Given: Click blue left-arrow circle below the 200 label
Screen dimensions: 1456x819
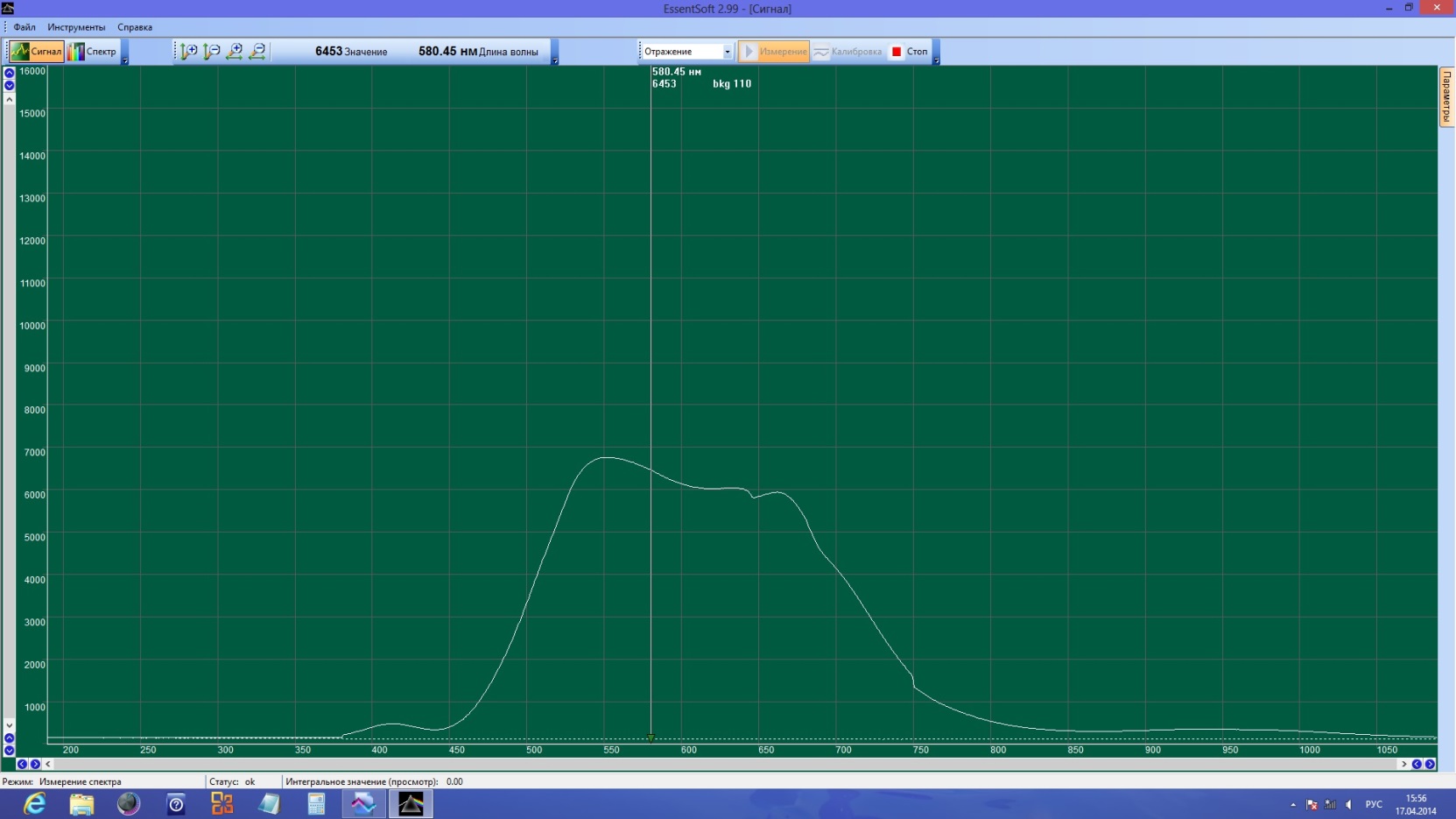Looking at the screenshot, I should click(22, 764).
